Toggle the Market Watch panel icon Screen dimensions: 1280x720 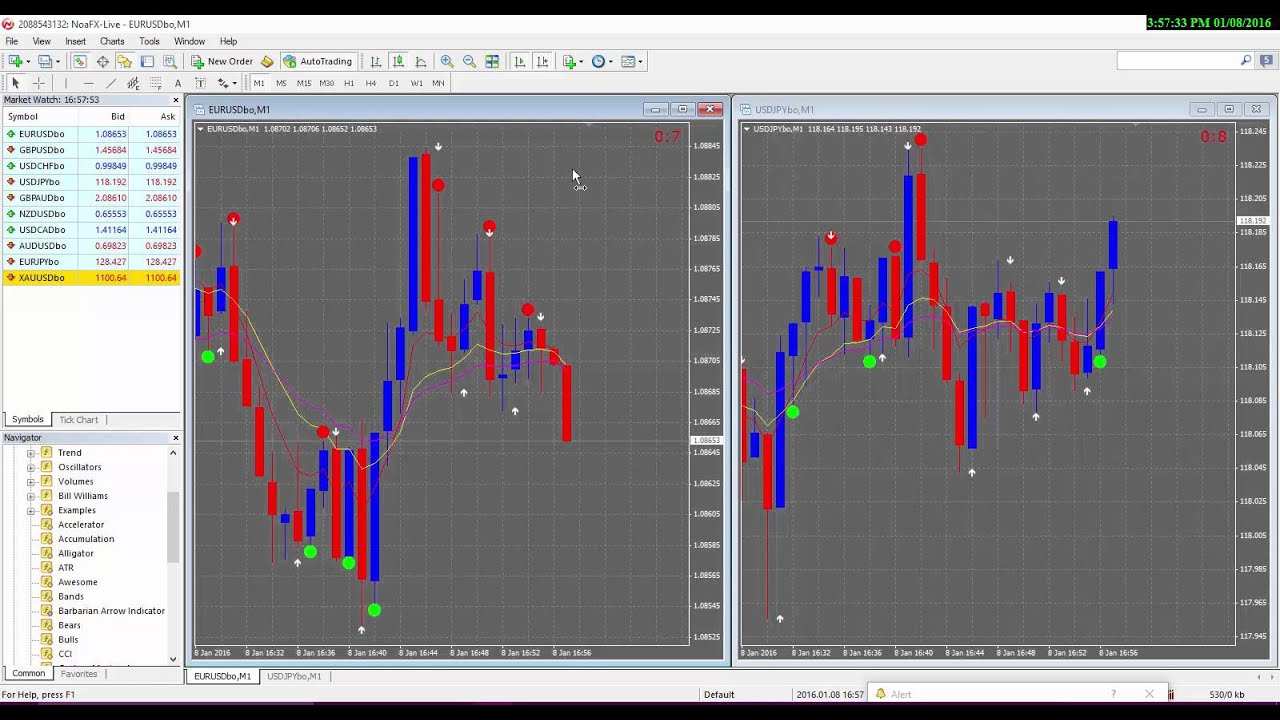pyautogui.click(x=80, y=61)
